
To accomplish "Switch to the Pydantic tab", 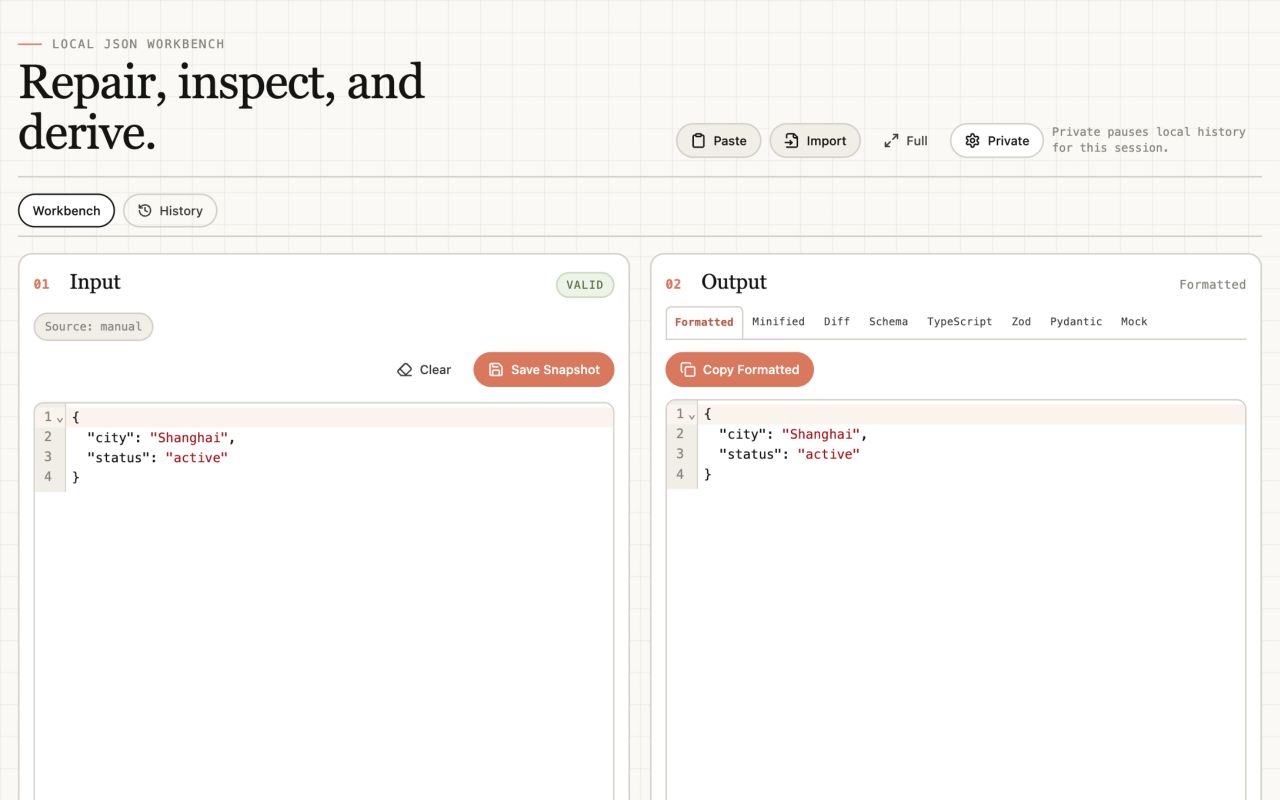I will [x=1076, y=322].
